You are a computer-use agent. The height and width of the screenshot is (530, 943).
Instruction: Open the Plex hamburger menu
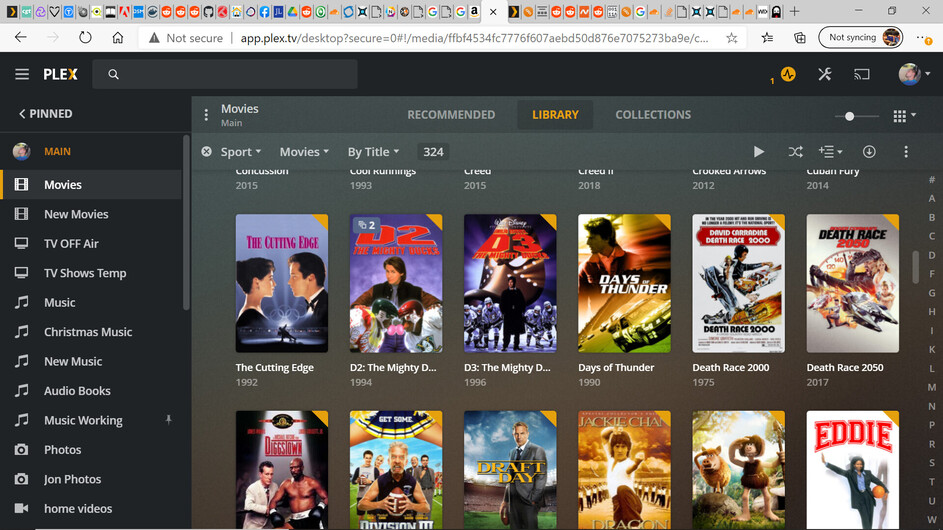pos(22,74)
